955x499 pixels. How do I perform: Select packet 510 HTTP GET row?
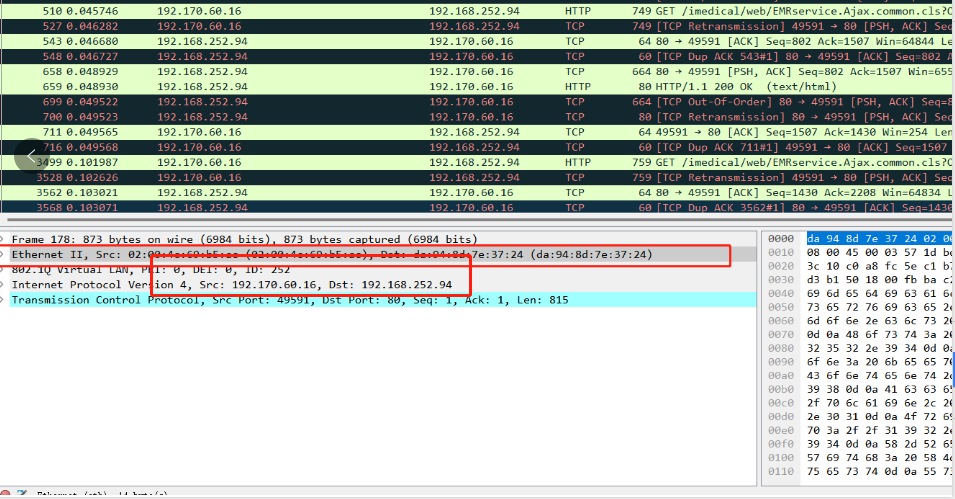pyautogui.click(x=478, y=11)
